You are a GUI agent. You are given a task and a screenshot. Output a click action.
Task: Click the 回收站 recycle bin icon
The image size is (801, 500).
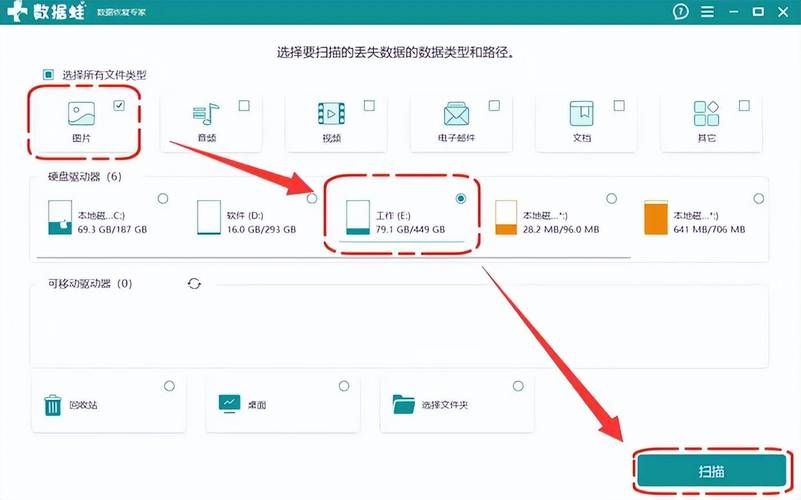[53, 405]
